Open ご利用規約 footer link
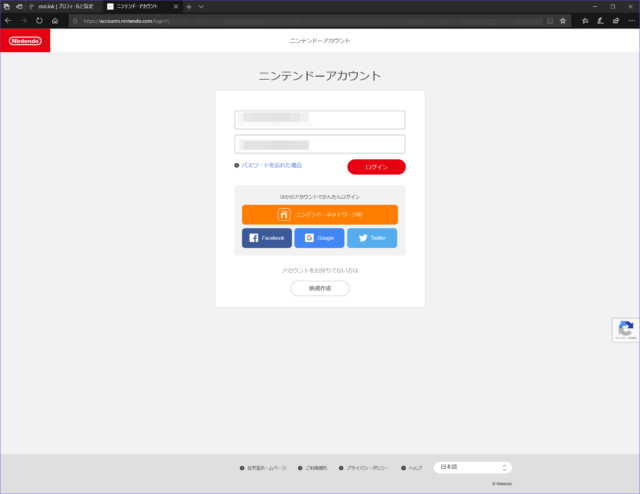The image size is (640, 494). [x=316, y=468]
